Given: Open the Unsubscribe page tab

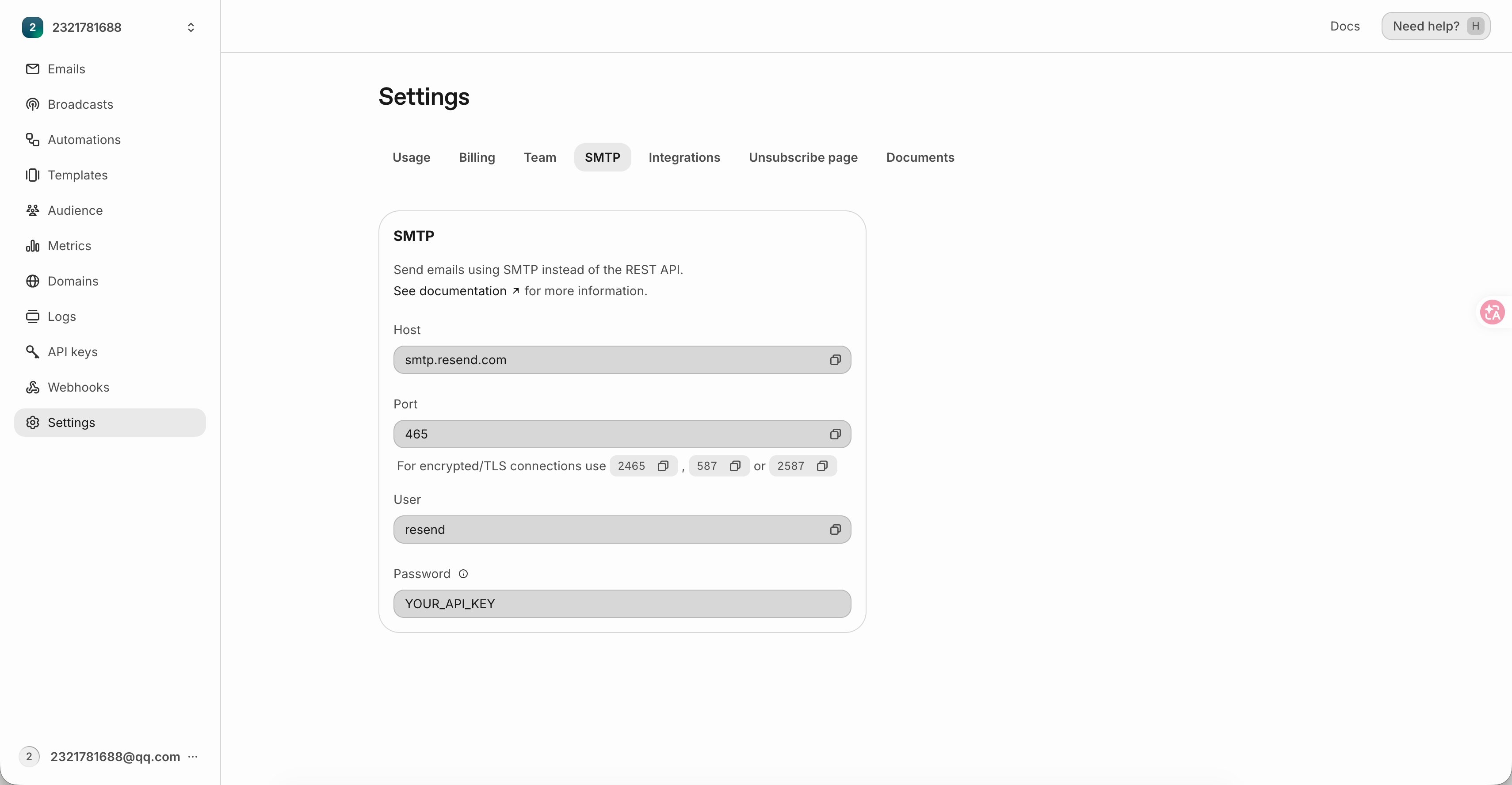Looking at the screenshot, I should tap(803, 157).
